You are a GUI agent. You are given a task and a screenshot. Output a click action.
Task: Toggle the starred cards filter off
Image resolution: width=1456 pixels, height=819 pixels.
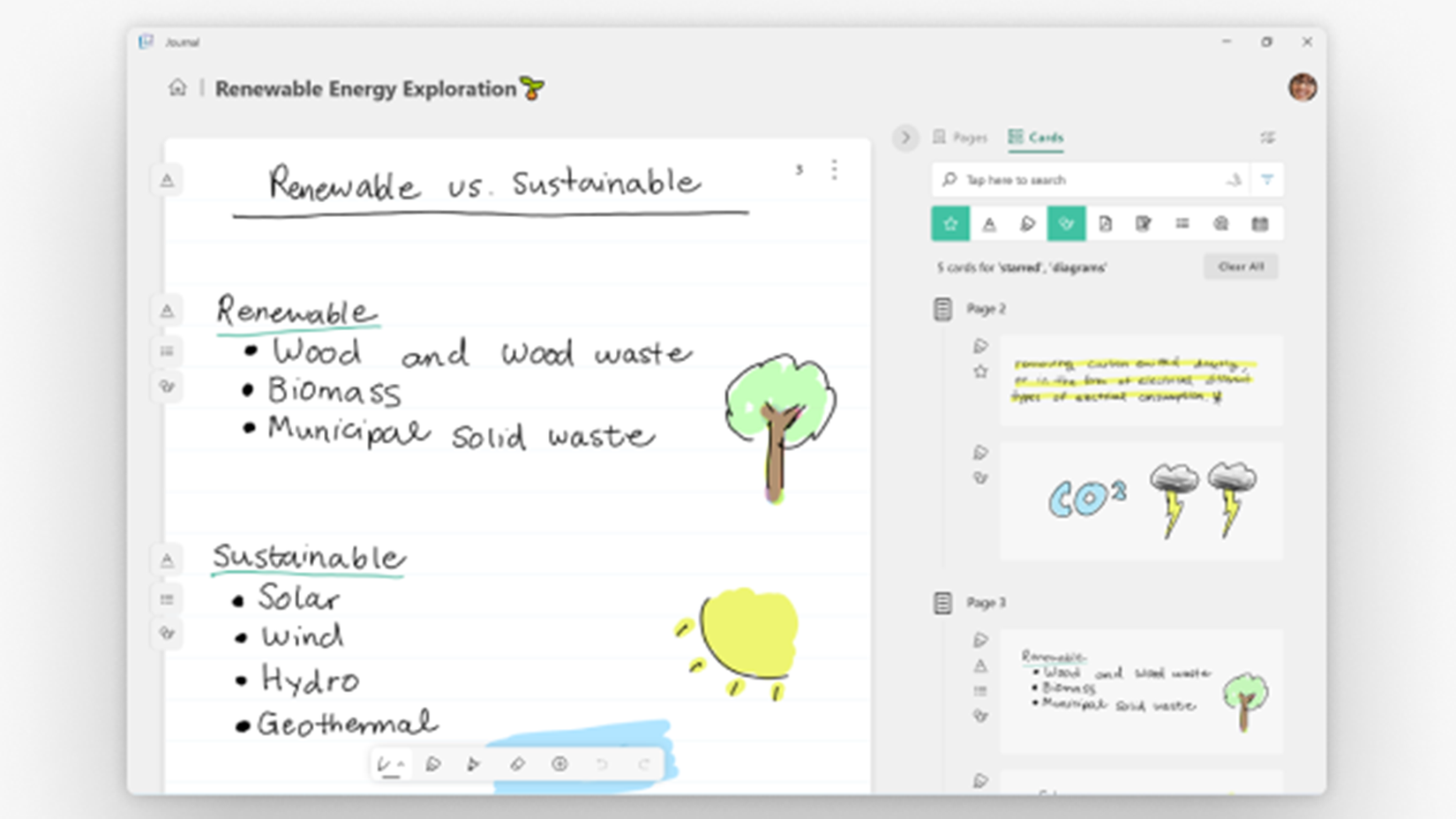(x=950, y=224)
